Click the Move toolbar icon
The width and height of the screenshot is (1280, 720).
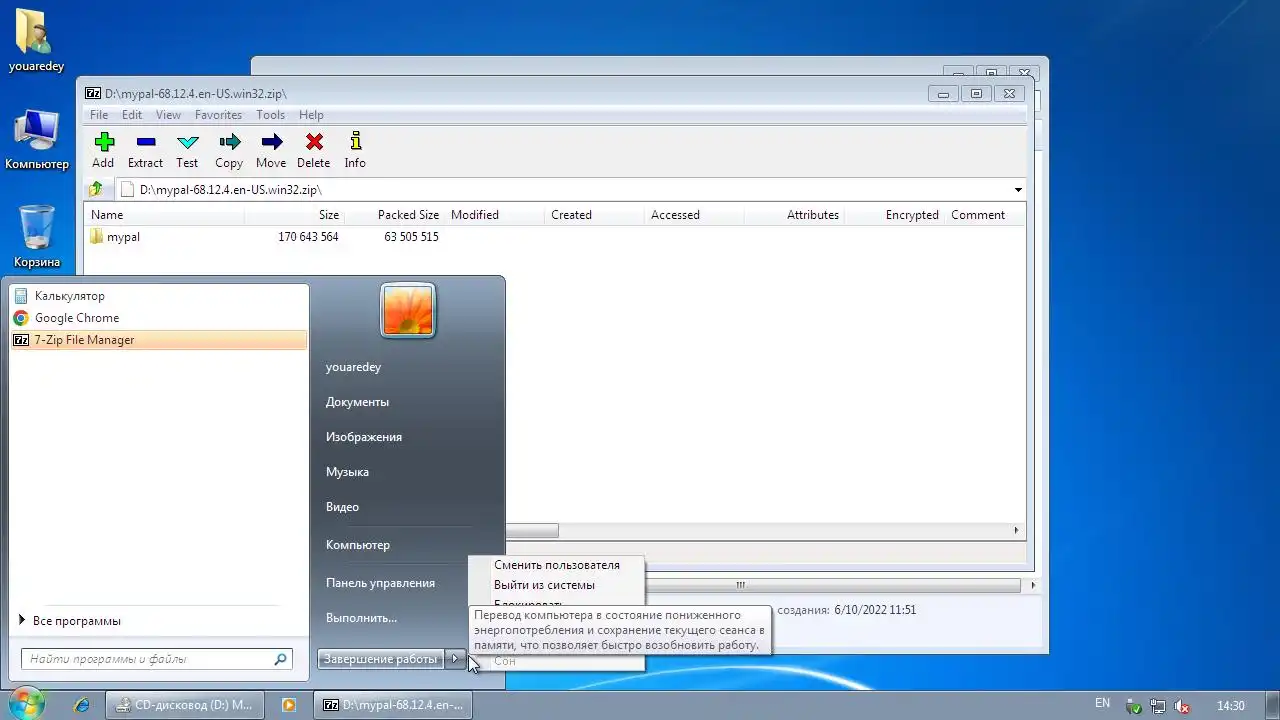[x=271, y=142]
